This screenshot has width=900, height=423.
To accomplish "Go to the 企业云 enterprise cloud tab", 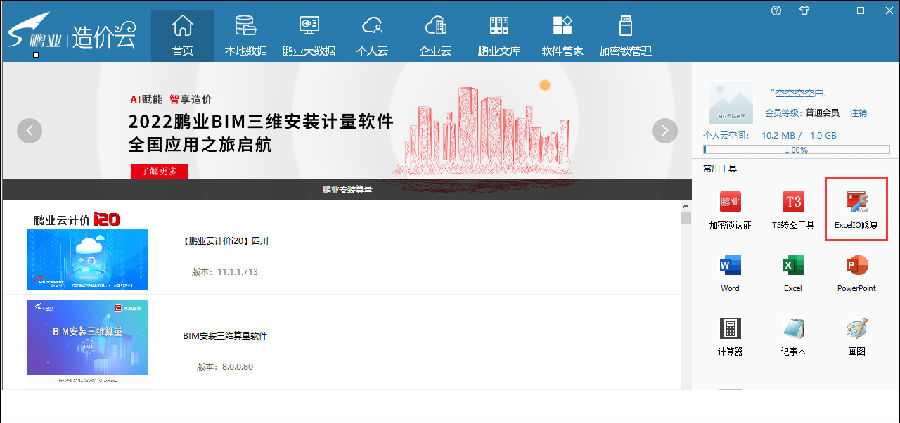I will tap(435, 35).
